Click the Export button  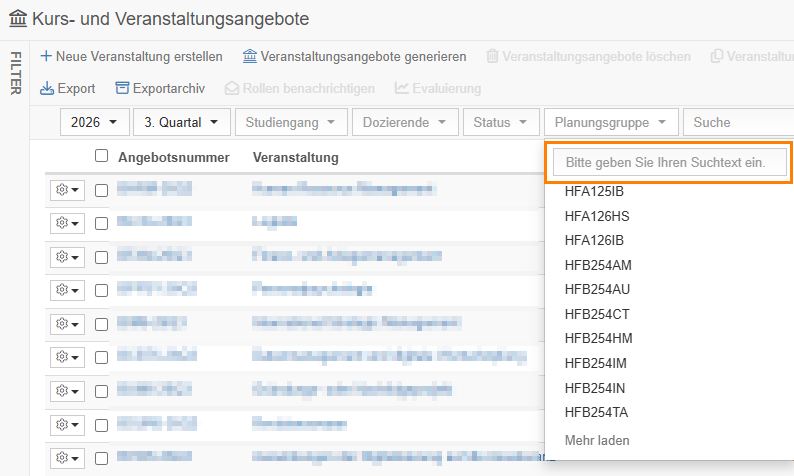(67, 89)
